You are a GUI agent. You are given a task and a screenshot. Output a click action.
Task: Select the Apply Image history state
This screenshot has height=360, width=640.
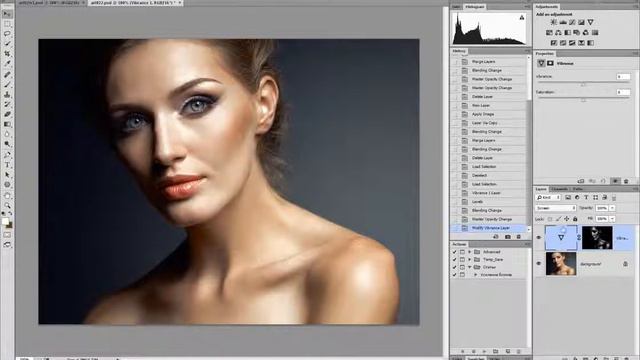point(490,114)
